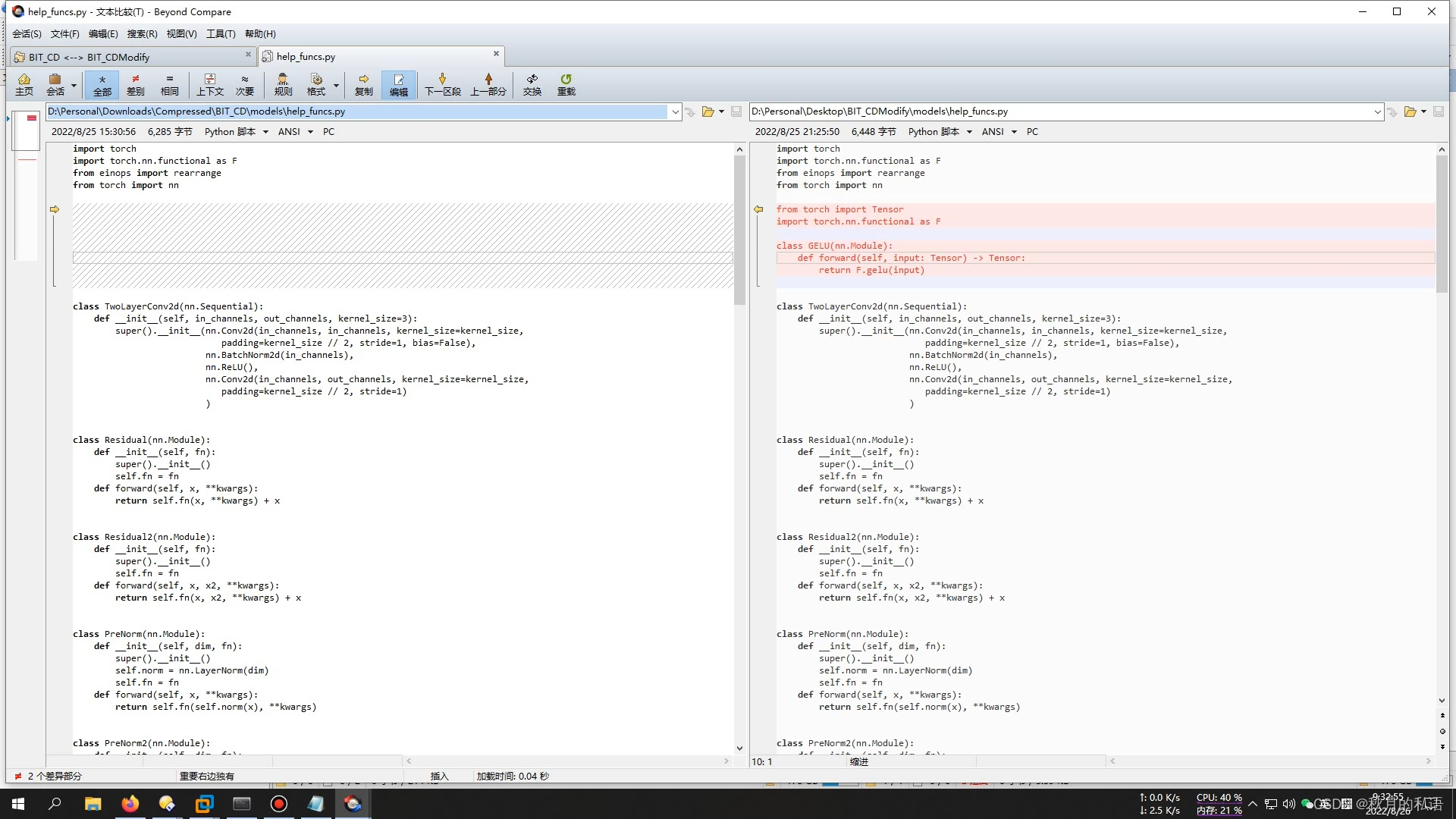Image resolution: width=1456 pixels, height=819 pixels.
Task: Expand the right path history dropdown
Action: coord(1378,111)
